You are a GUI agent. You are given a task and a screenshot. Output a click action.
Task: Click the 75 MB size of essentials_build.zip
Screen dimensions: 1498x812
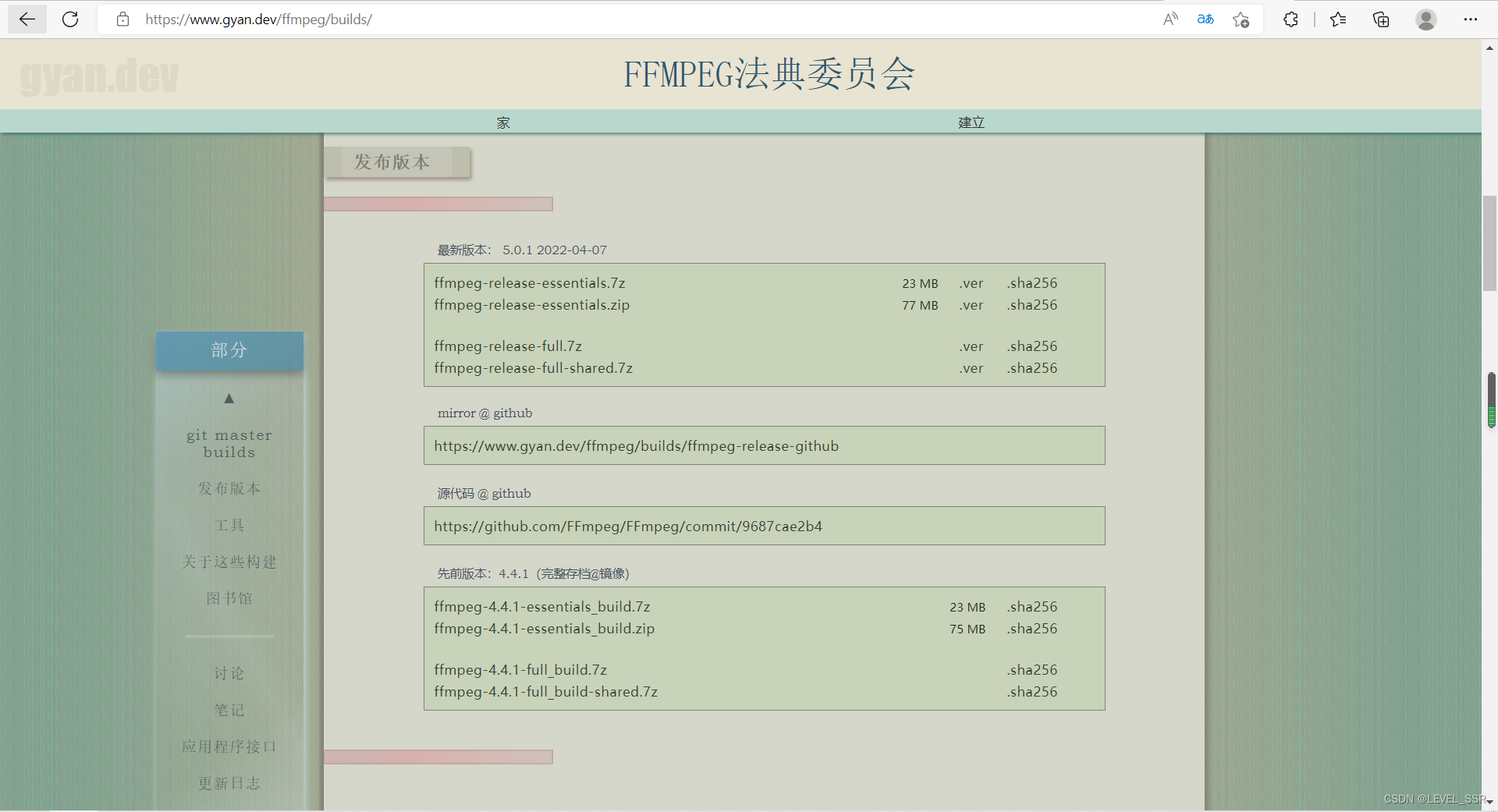coord(967,629)
